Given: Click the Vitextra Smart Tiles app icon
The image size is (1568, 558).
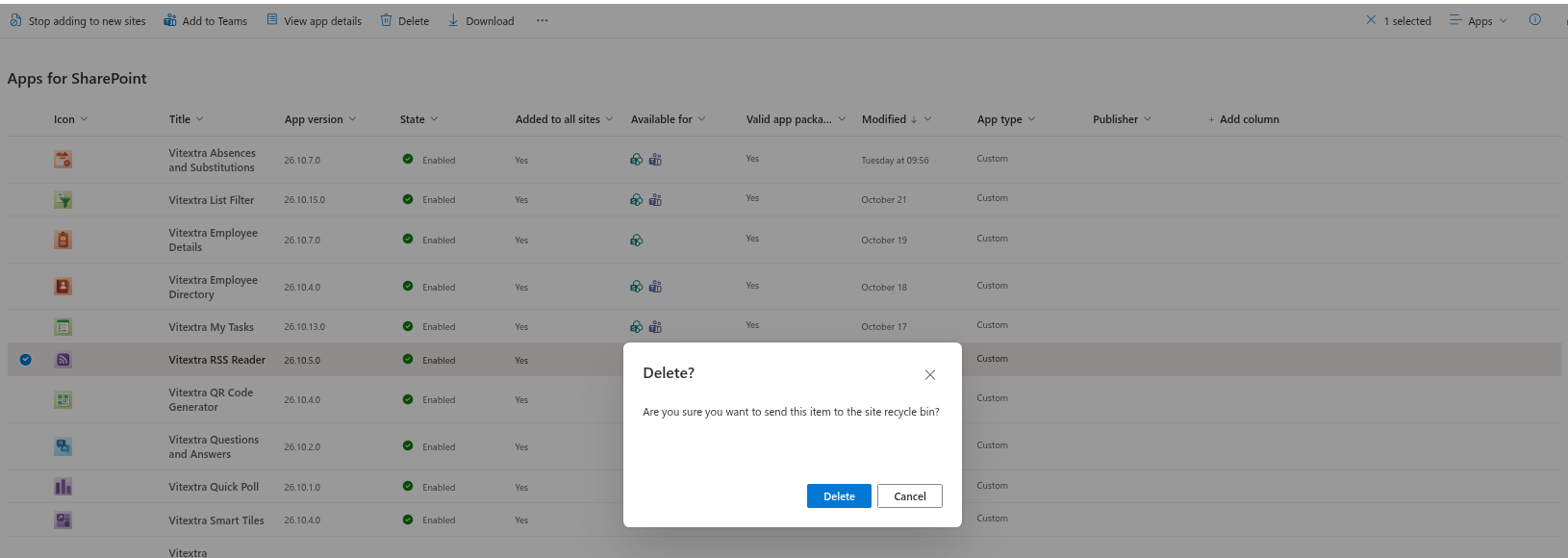Looking at the screenshot, I should pyautogui.click(x=63, y=520).
